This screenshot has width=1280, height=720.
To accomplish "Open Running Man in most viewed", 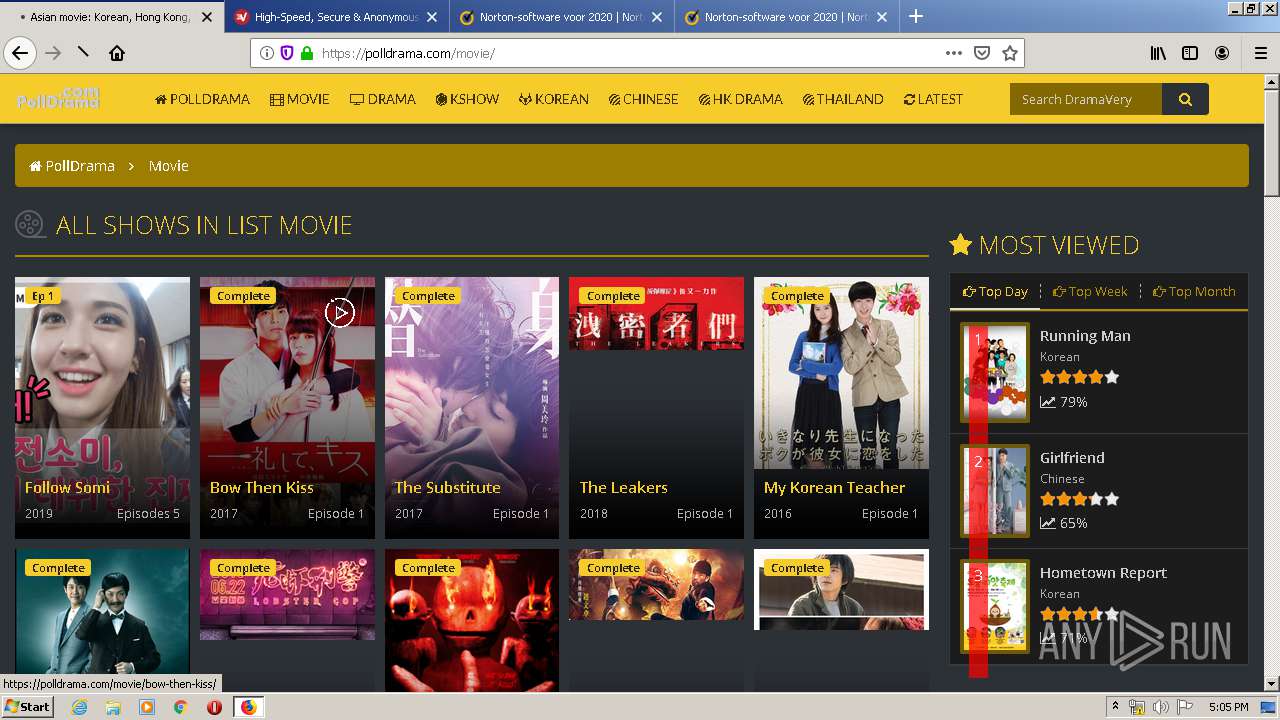I will click(x=1085, y=336).
